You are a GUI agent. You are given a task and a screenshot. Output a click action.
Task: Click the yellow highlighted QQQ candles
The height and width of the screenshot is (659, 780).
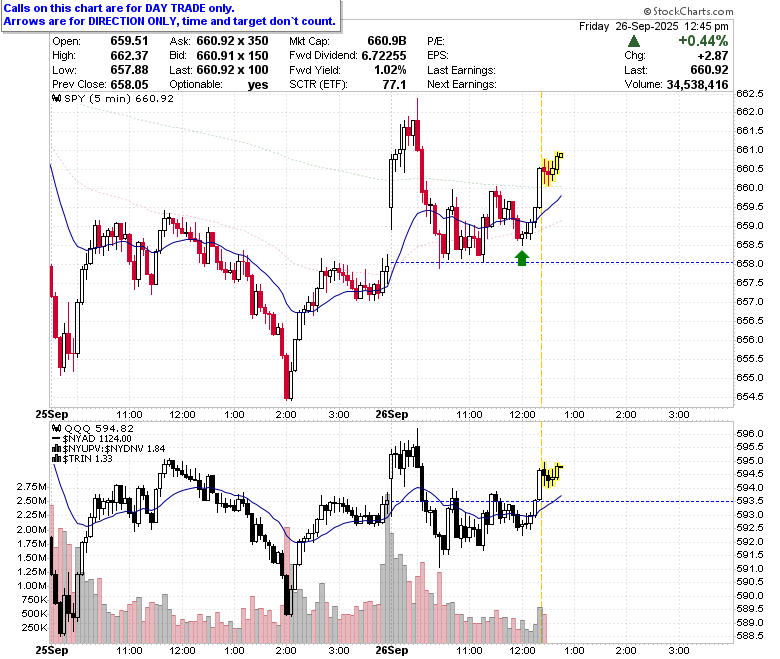pos(551,474)
